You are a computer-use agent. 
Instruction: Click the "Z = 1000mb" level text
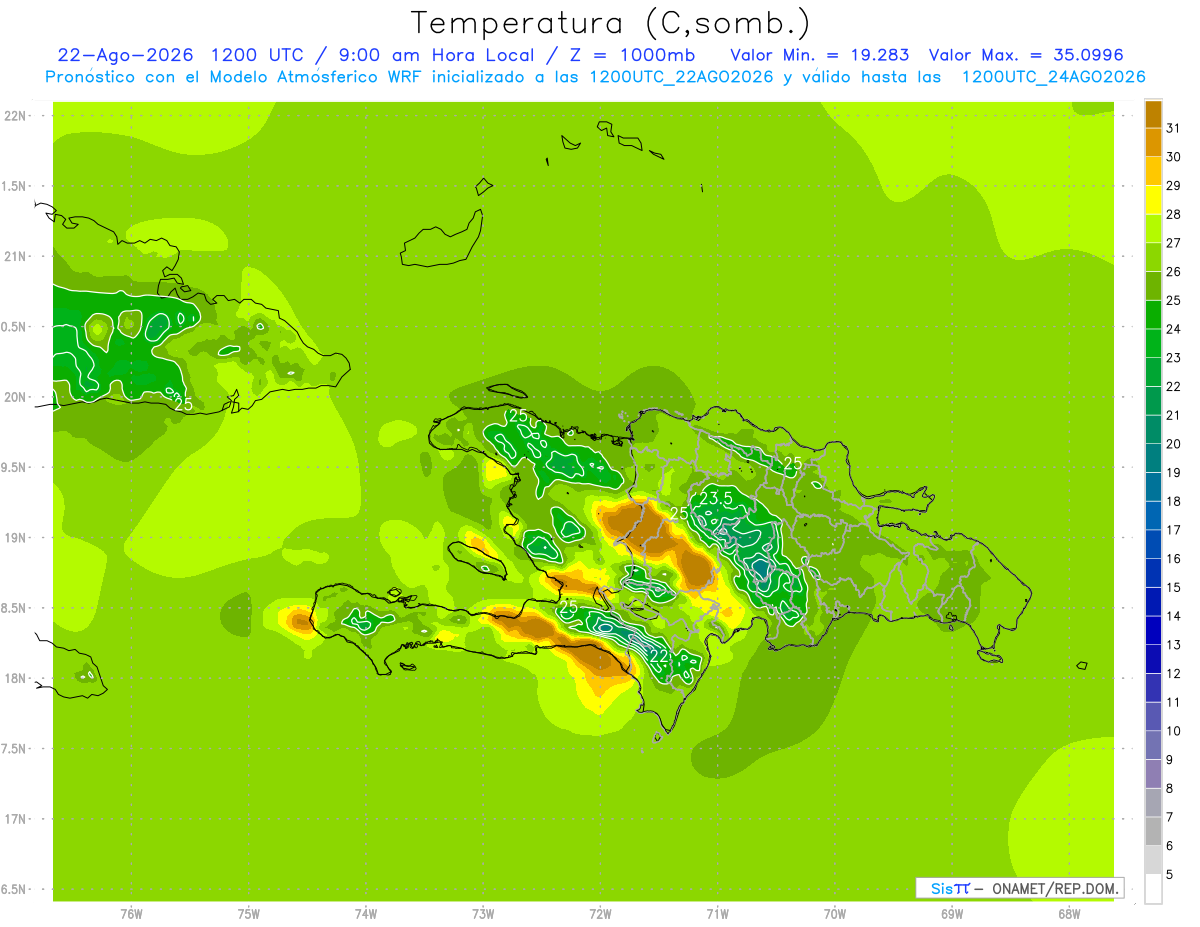632,54
